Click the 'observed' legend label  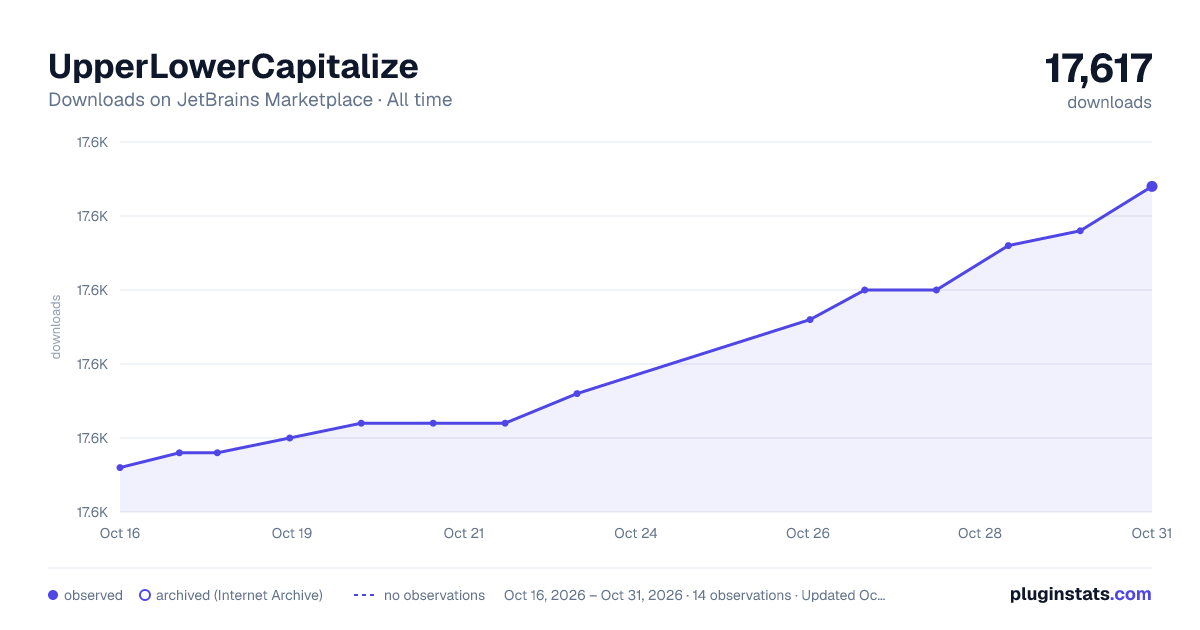click(x=93, y=595)
